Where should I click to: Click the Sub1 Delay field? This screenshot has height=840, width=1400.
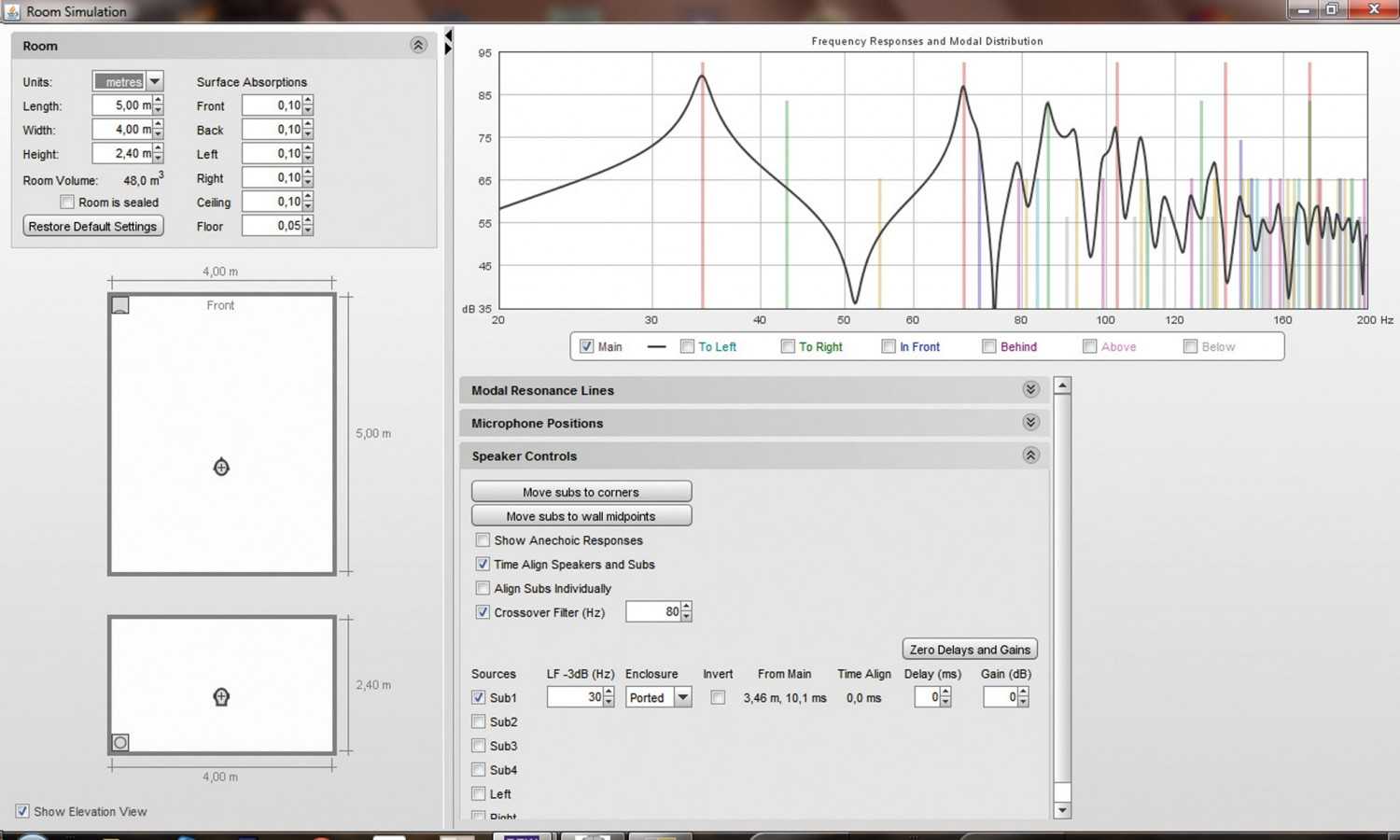coord(927,697)
